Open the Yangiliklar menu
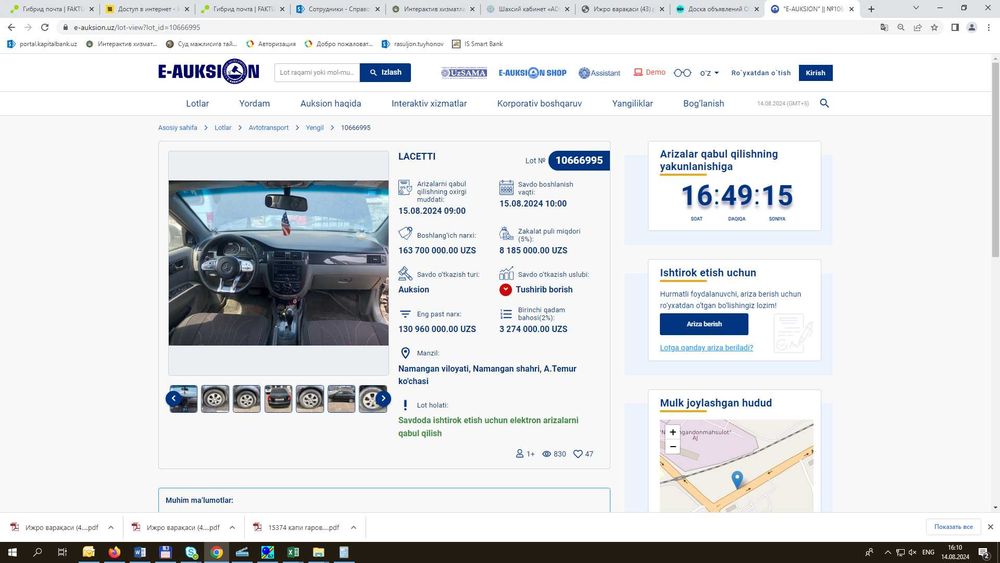Screen dimensions: 1000x563 pyautogui.click(x=632, y=103)
